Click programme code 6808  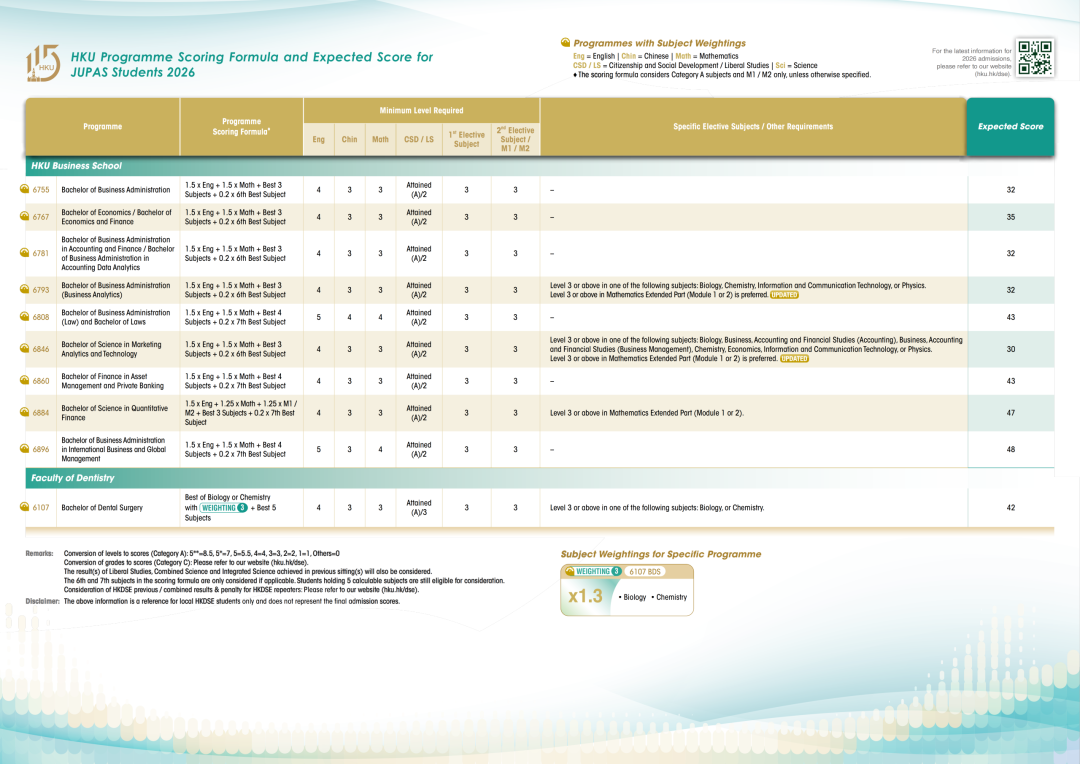pos(41,318)
